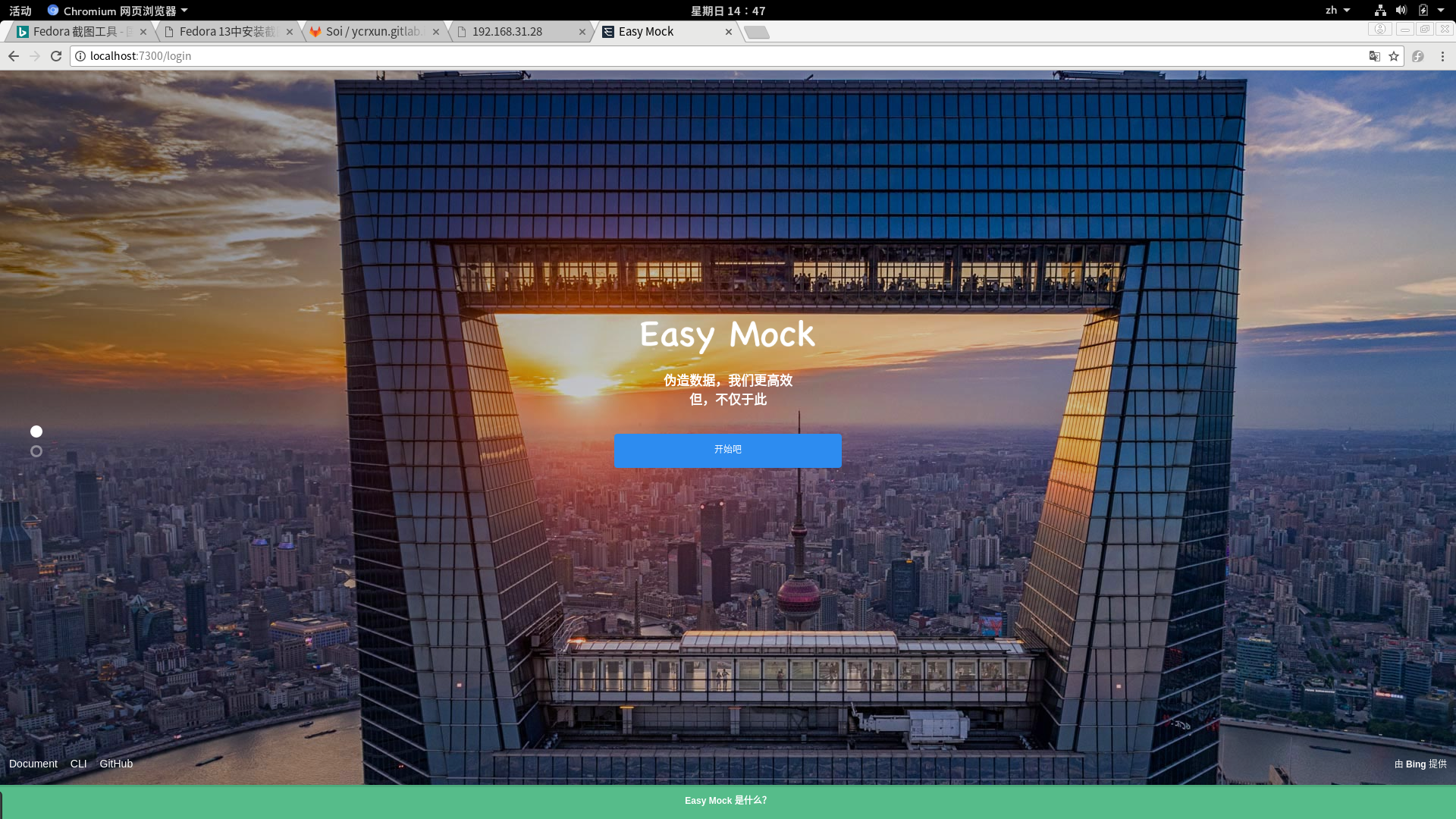Click the 由 Bing 提供 credit link

[x=1420, y=764]
